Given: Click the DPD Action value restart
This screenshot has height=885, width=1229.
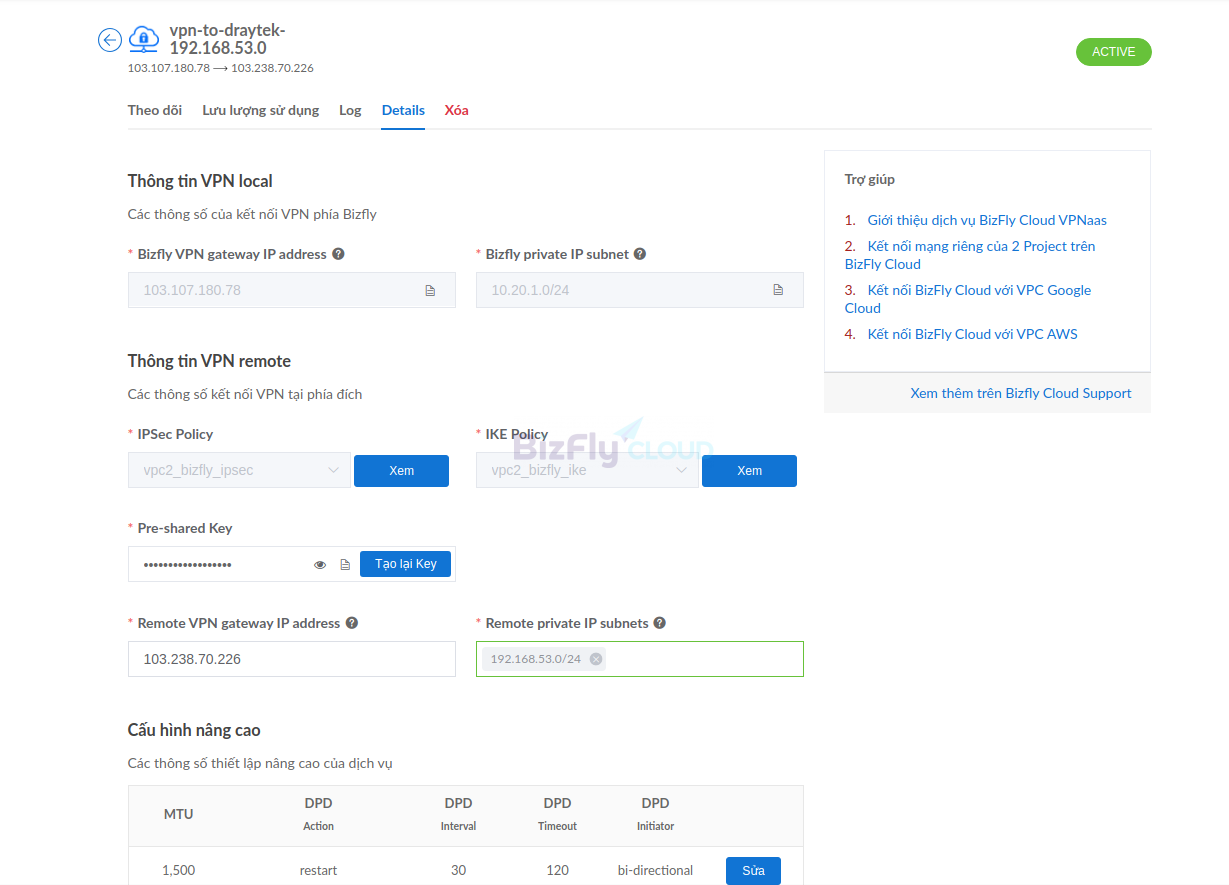Looking at the screenshot, I should tap(318, 870).
